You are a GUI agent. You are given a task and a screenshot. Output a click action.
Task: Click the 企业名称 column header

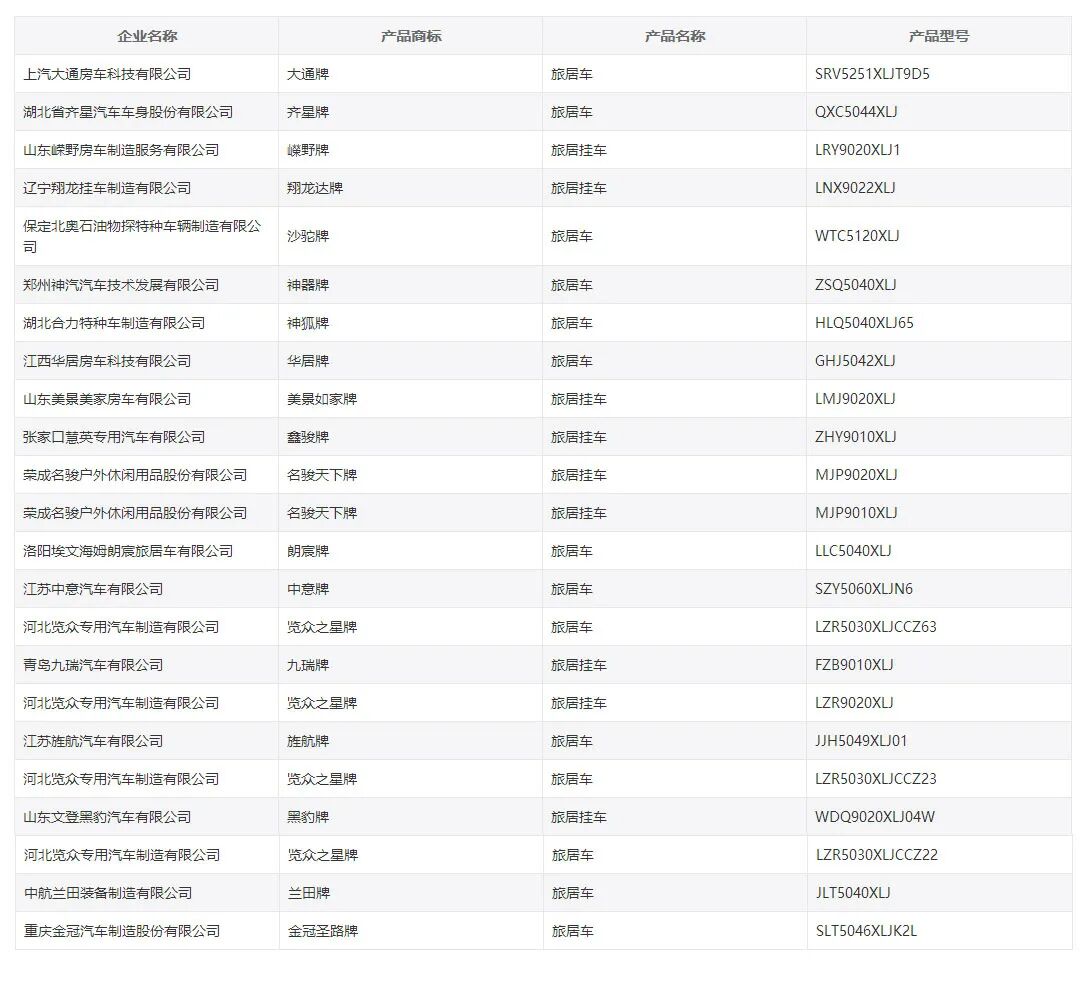point(147,36)
